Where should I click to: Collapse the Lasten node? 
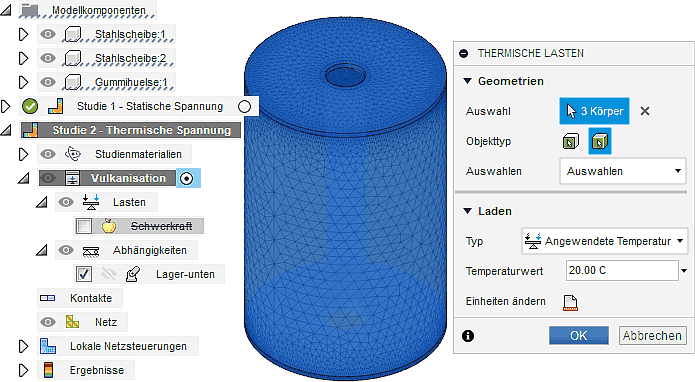point(42,203)
